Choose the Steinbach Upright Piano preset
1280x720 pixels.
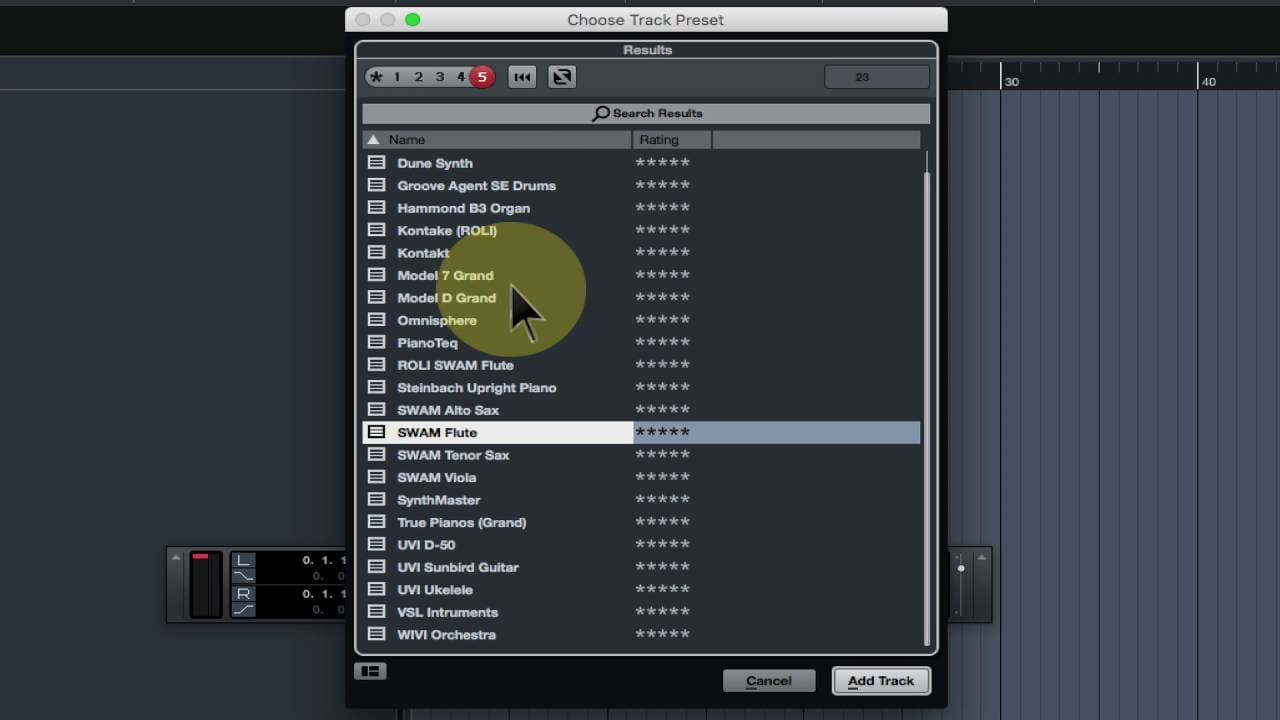(476, 388)
